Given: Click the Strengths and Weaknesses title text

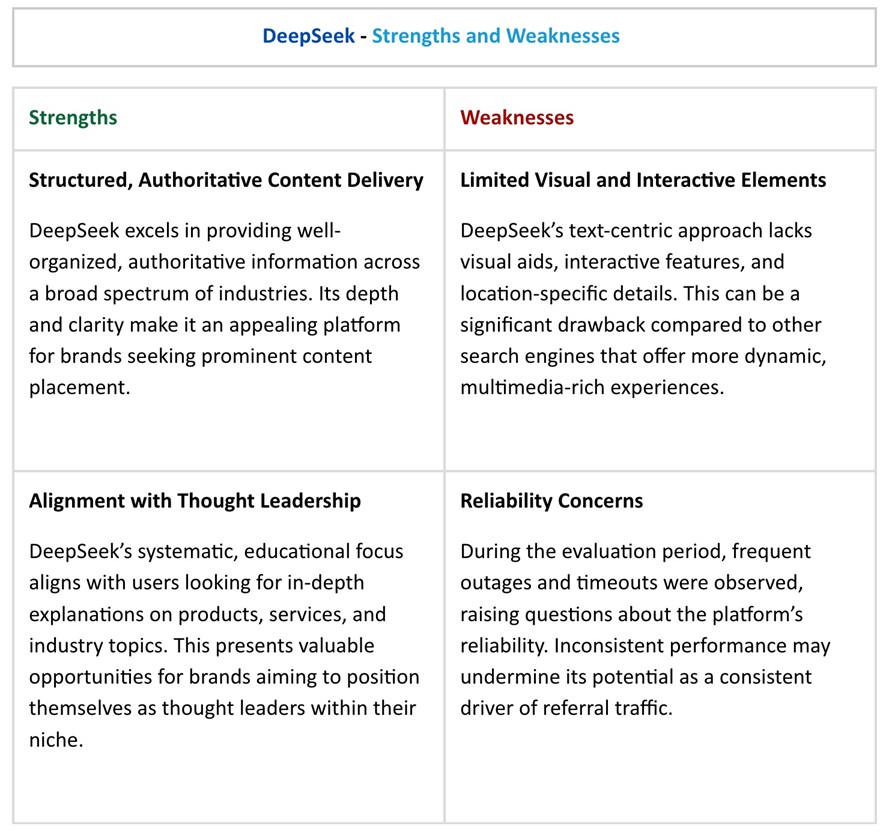Looking at the screenshot, I should 496,36.
